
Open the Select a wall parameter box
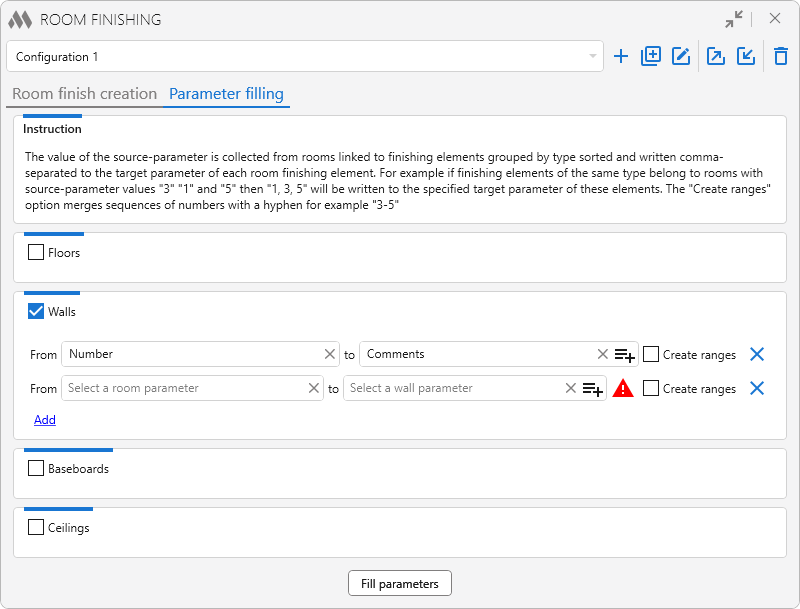coord(450,388)
